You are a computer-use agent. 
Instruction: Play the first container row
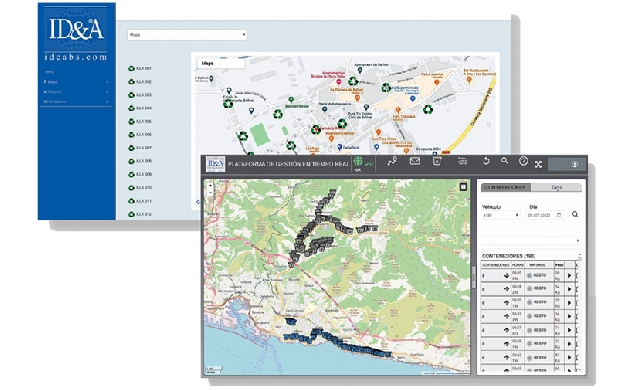tap(569, 275)
